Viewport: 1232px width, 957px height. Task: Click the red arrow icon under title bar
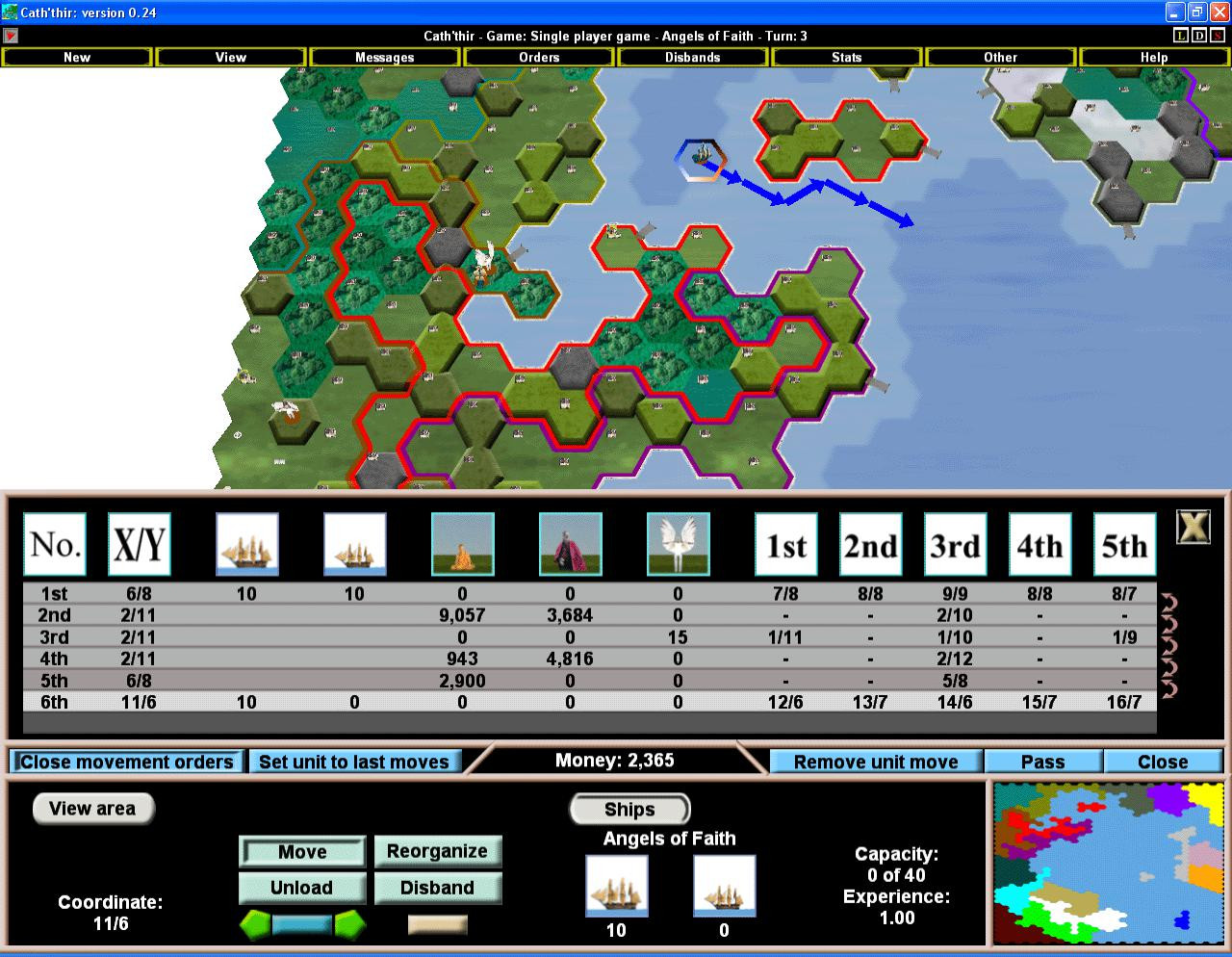pos(10,36)
